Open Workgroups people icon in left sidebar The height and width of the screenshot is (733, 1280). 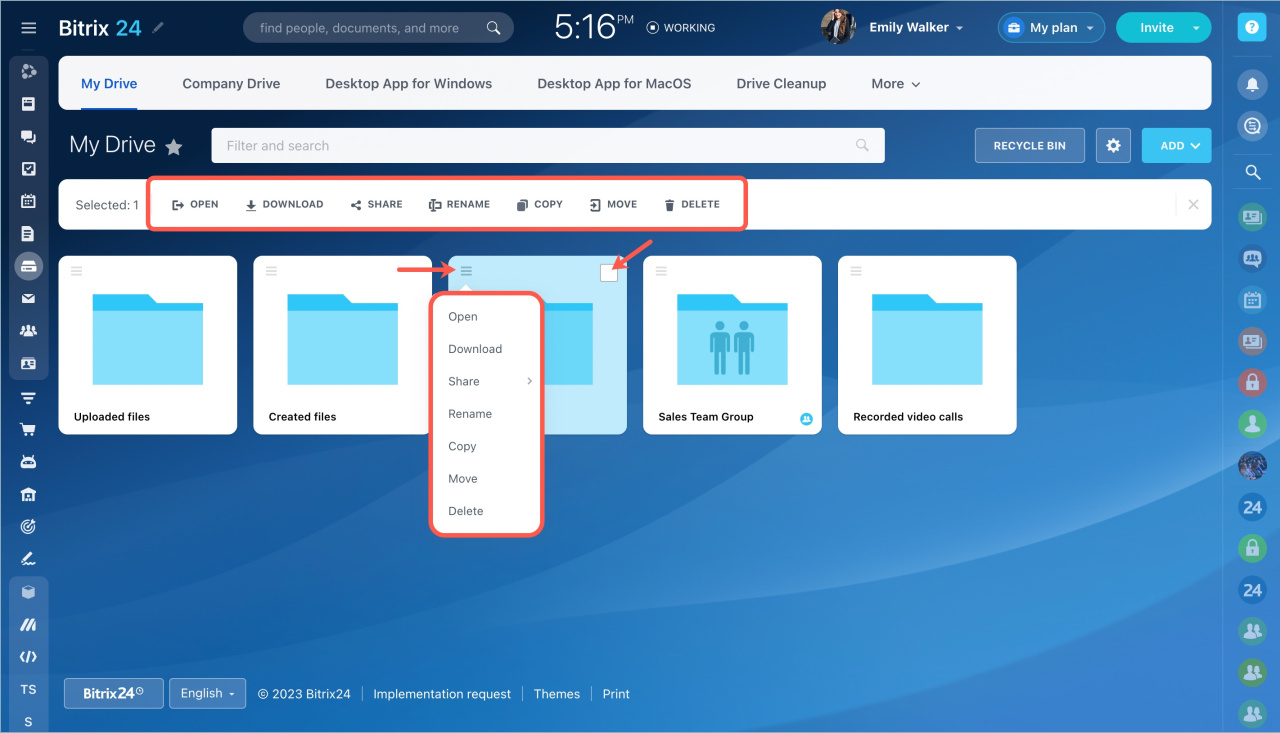[28, 331]
